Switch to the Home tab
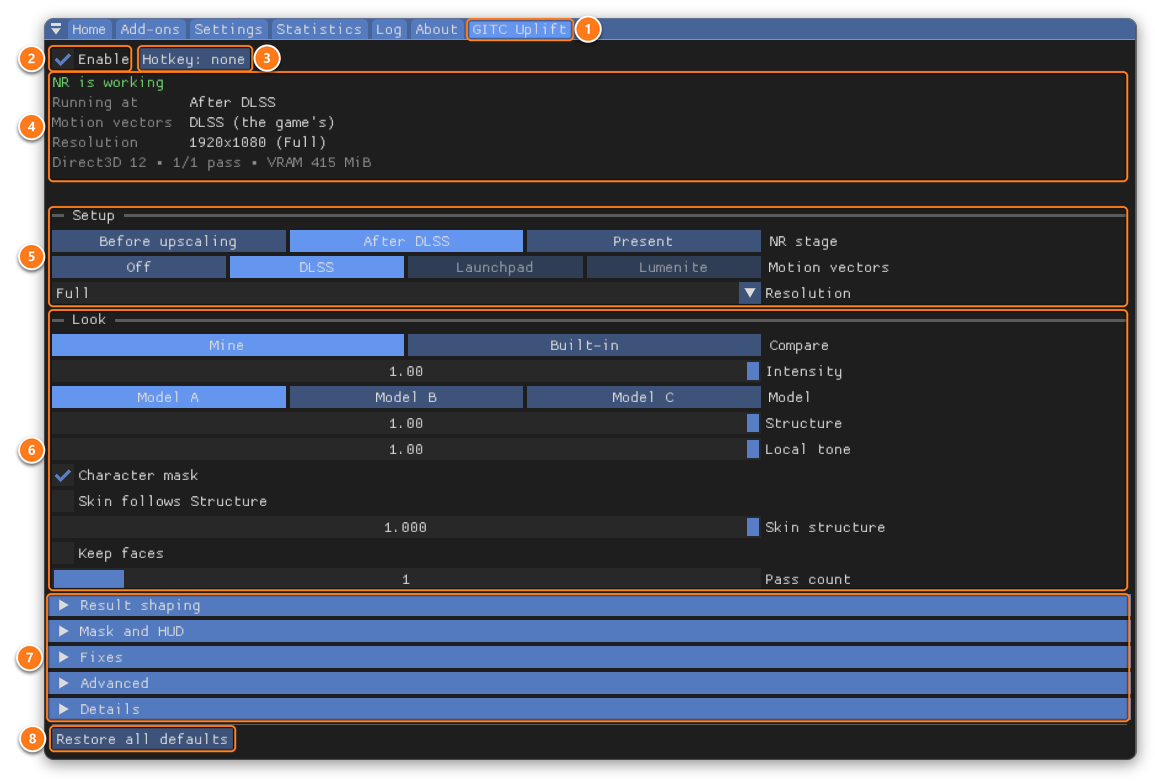 pyautogui.click(x=88, y=29)
